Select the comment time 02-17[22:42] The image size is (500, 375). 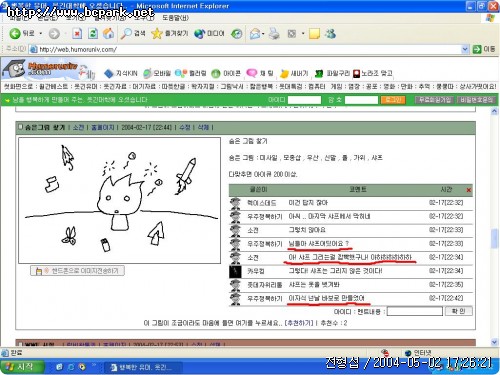point(446,298)
